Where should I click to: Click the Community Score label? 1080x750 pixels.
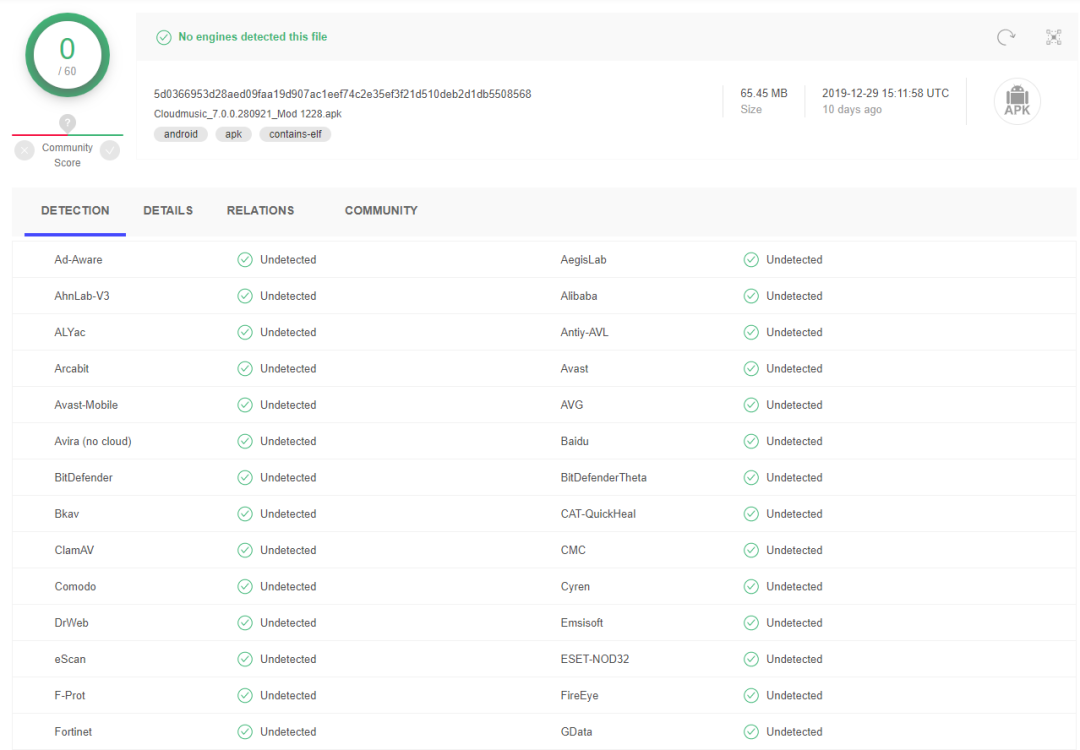68,155
